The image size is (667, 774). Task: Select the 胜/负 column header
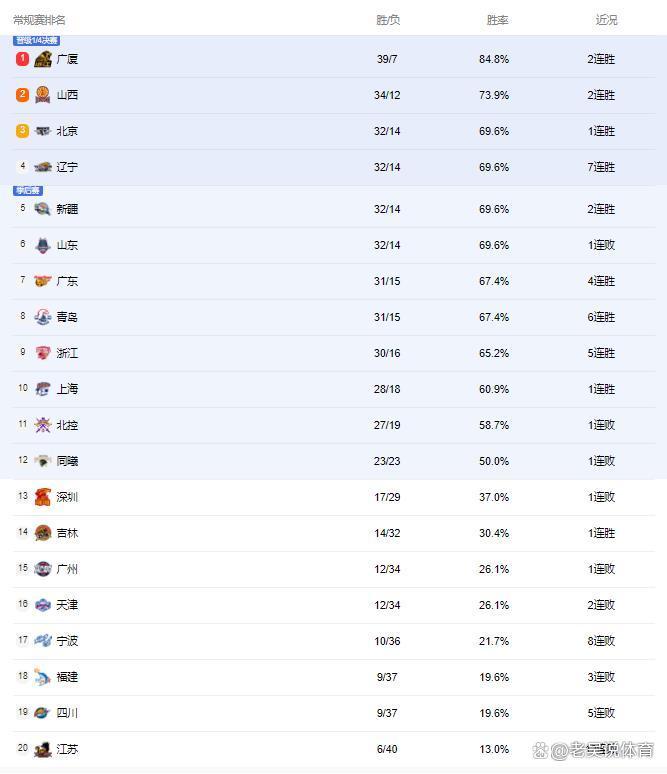tap(388, 20)
